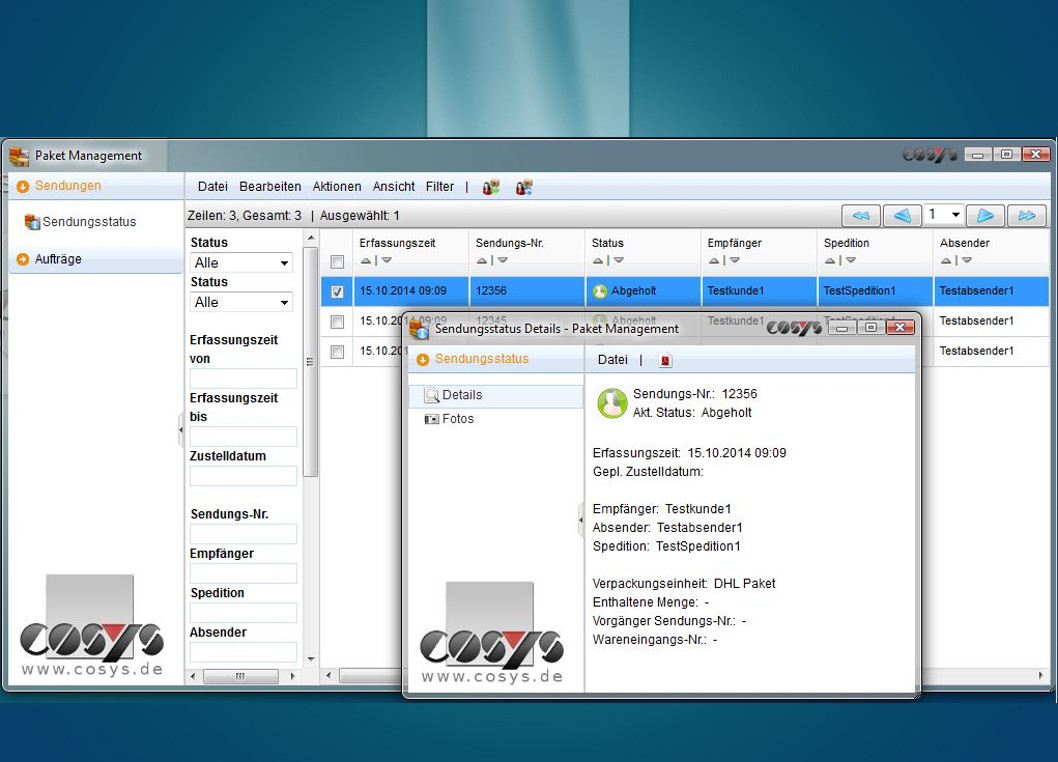Sort Sendungs-Nr. column descending
This screenshot has width=1058, height=762.
tap(503, 261)
